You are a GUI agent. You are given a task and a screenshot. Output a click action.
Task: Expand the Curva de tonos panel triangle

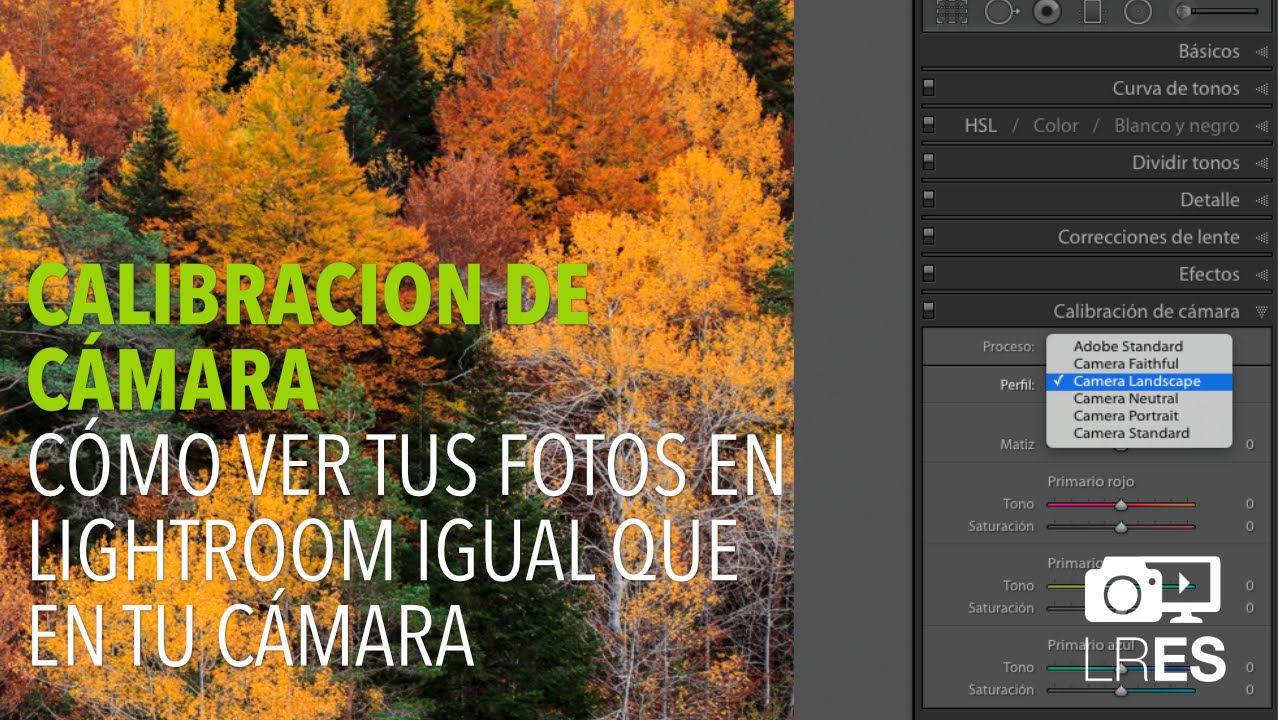pyautogui.click(x=1260, y=88)
